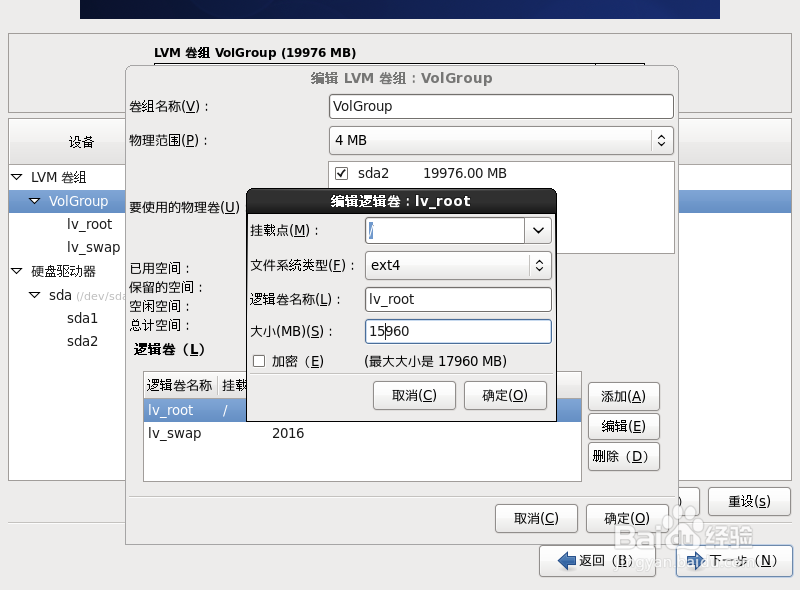Click the 编辑 button
800x590 pixels.
click(x=623, y=426)
